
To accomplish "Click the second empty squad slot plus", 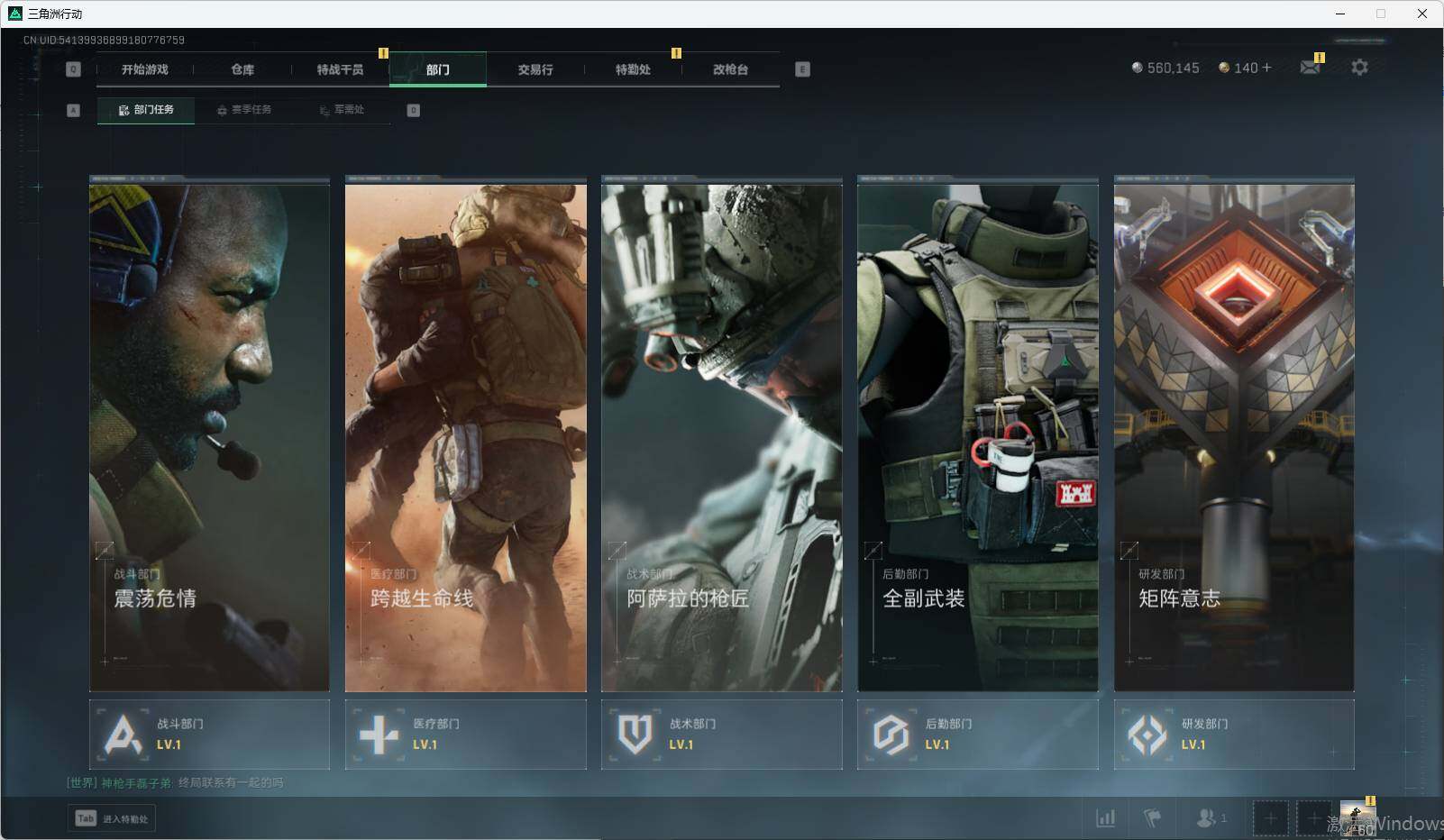I will pyautogui.click(x=1313, y=818).
